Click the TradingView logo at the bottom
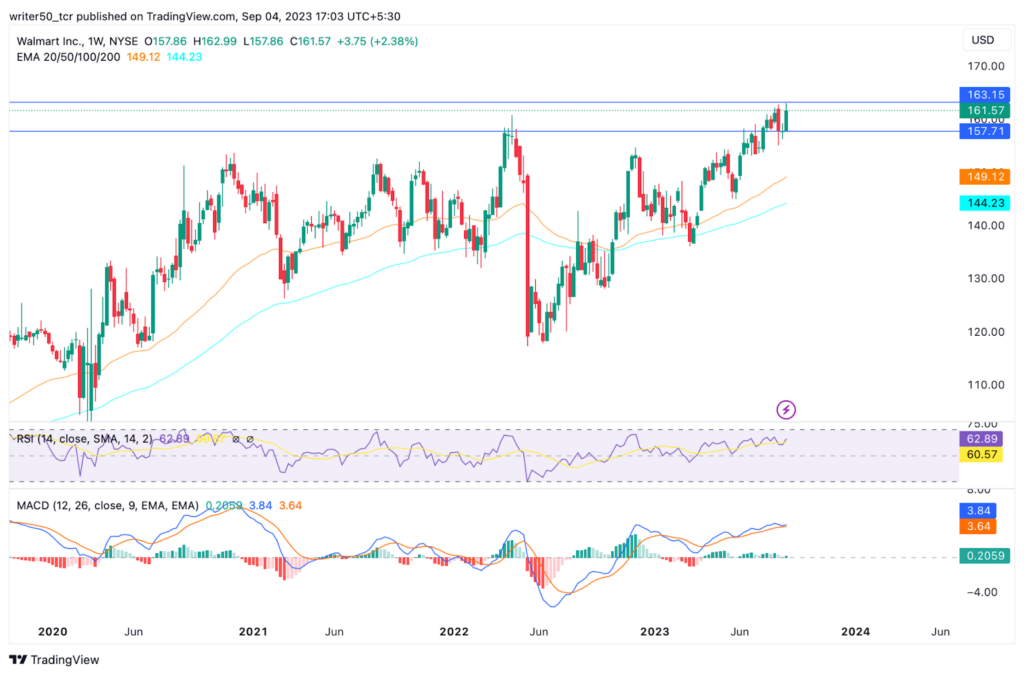 pos(54,660)
